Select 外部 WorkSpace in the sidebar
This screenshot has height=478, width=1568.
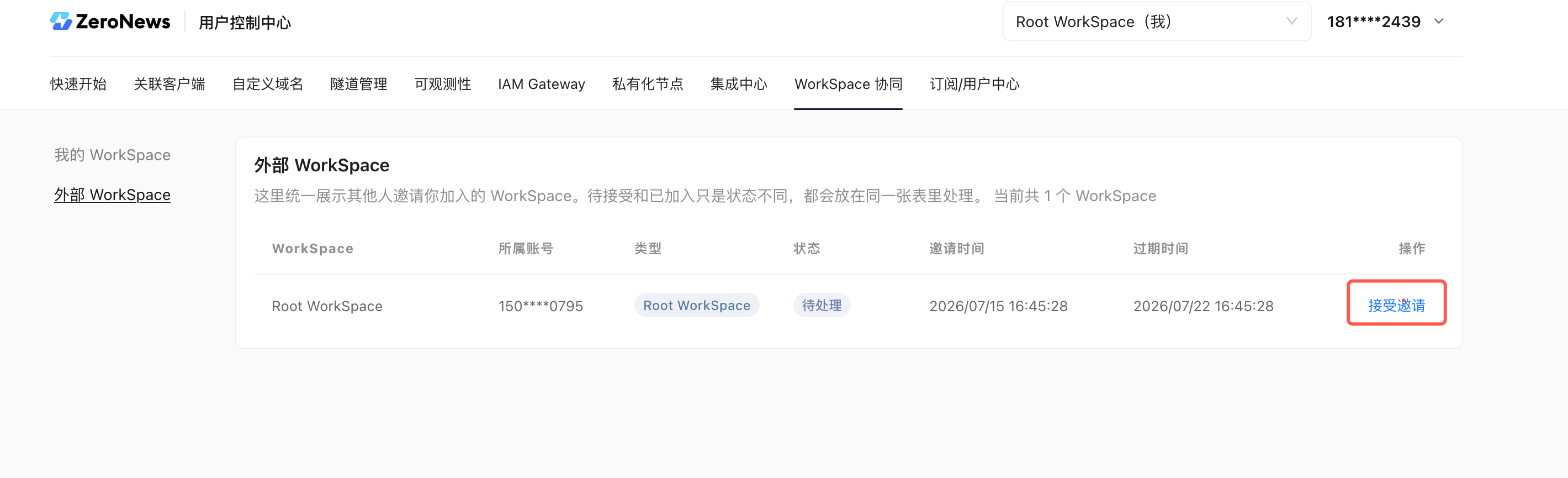pyautogui.click(x=113, y=195)
